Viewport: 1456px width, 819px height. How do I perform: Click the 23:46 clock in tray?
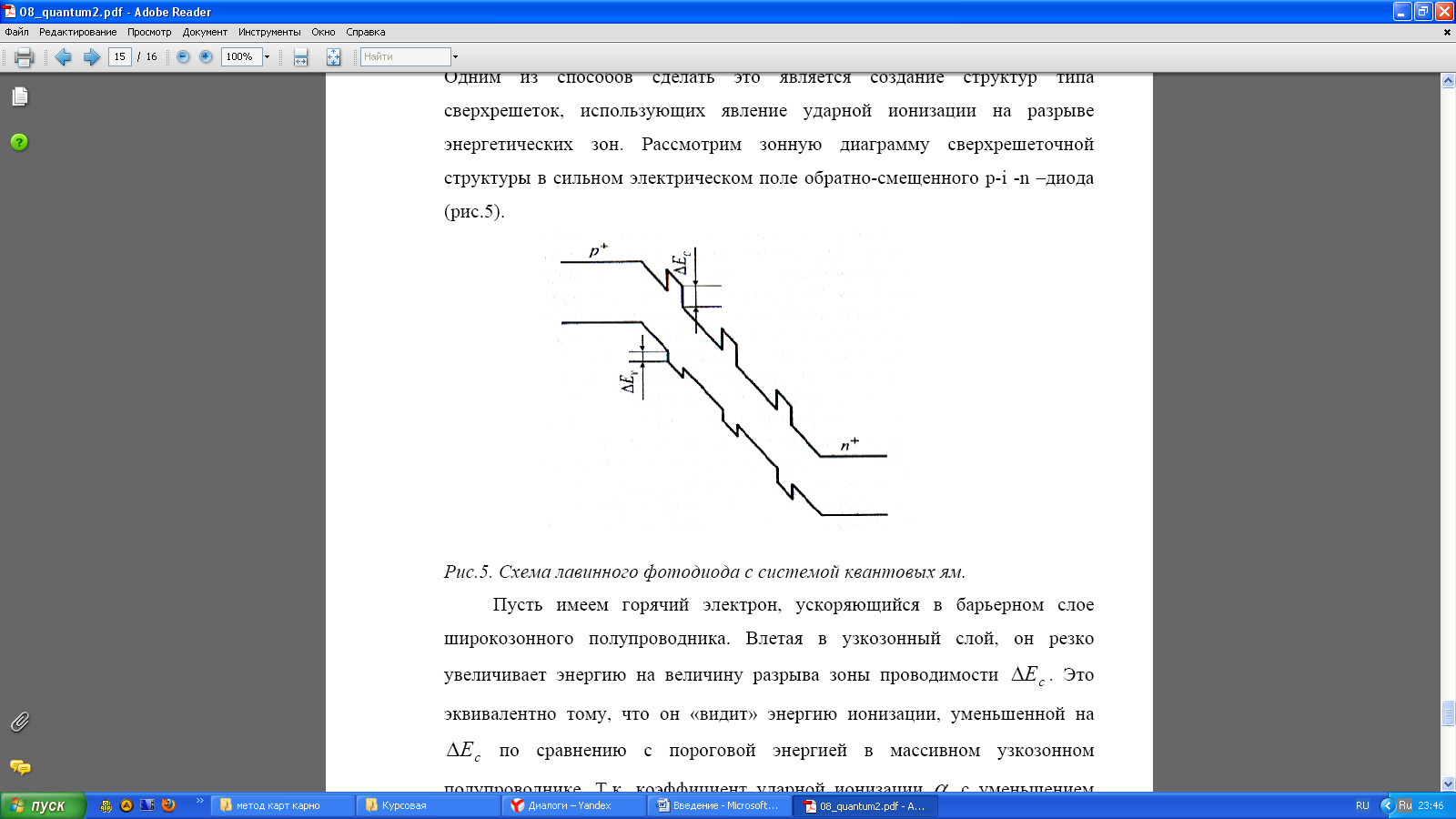1431,805
